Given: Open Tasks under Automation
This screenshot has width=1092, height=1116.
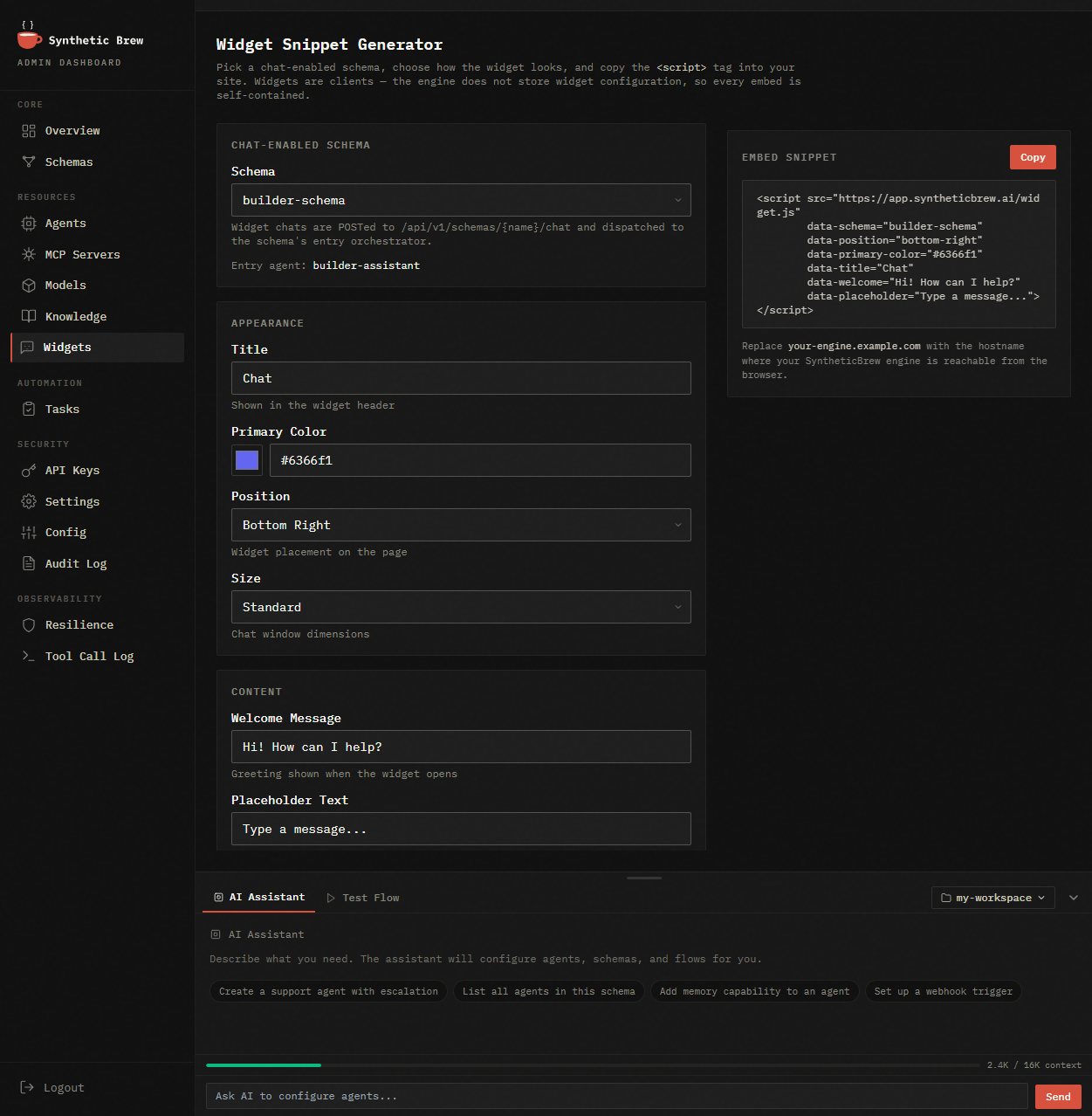Looking at the screenshot, I should coord(97,410).
